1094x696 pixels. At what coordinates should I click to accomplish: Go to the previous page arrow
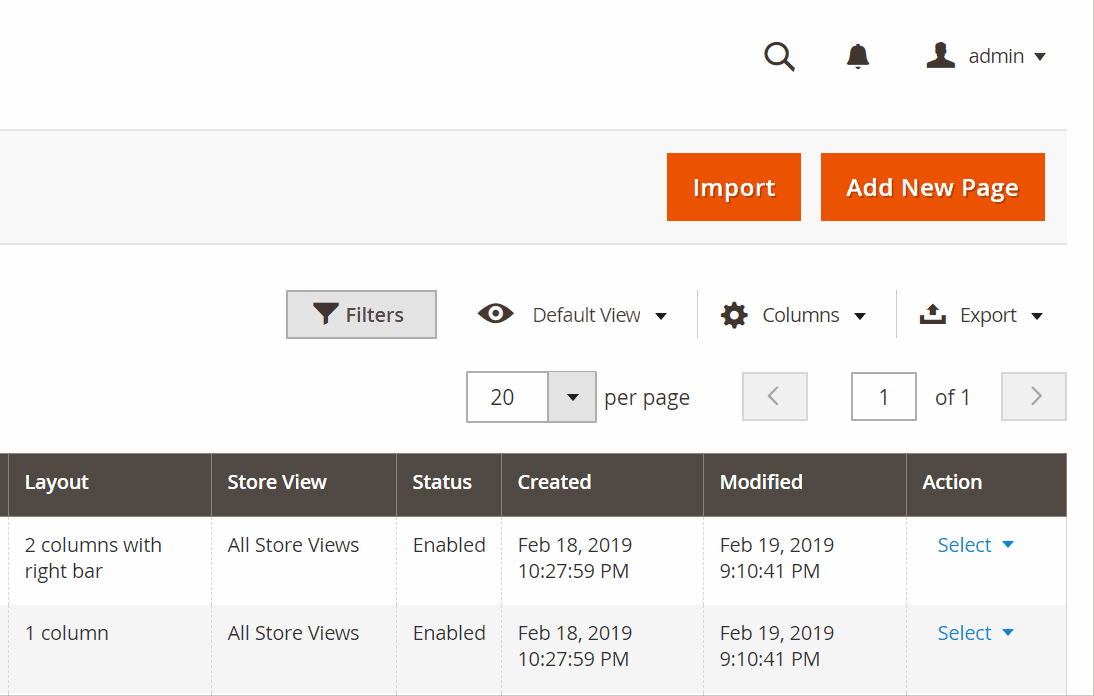[774, 396]
